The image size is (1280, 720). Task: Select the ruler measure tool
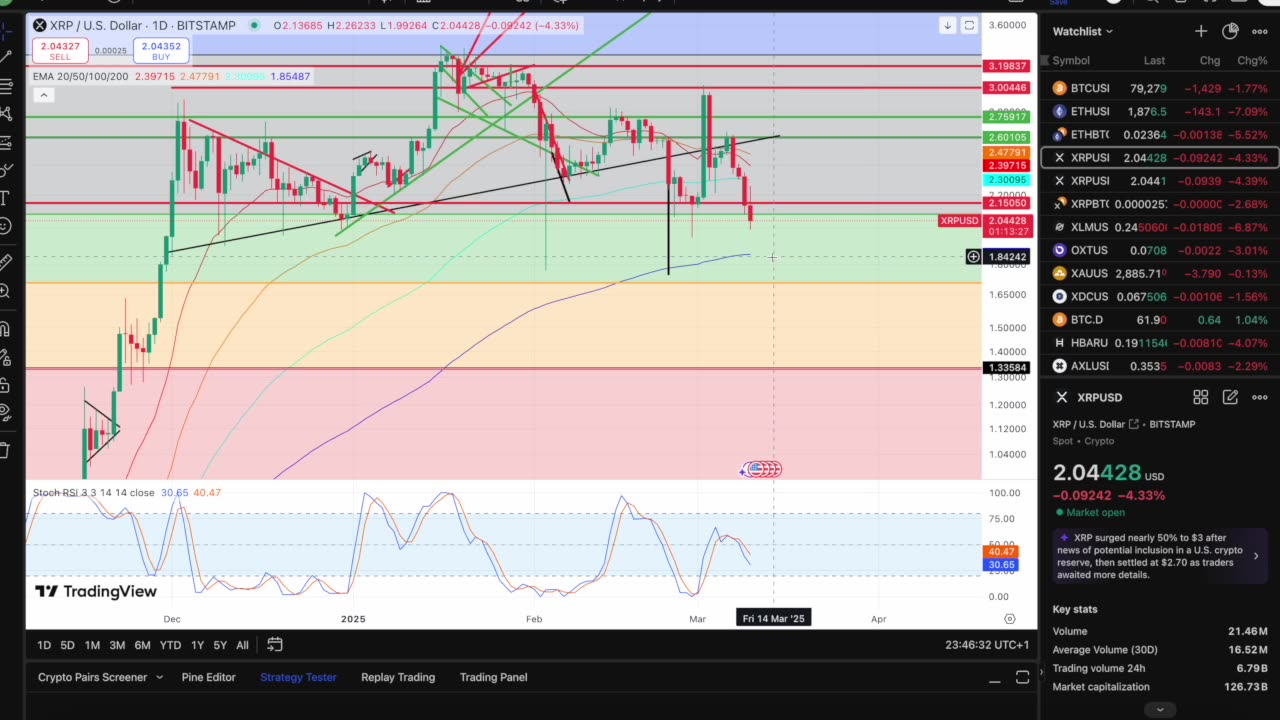click(5, 262)
